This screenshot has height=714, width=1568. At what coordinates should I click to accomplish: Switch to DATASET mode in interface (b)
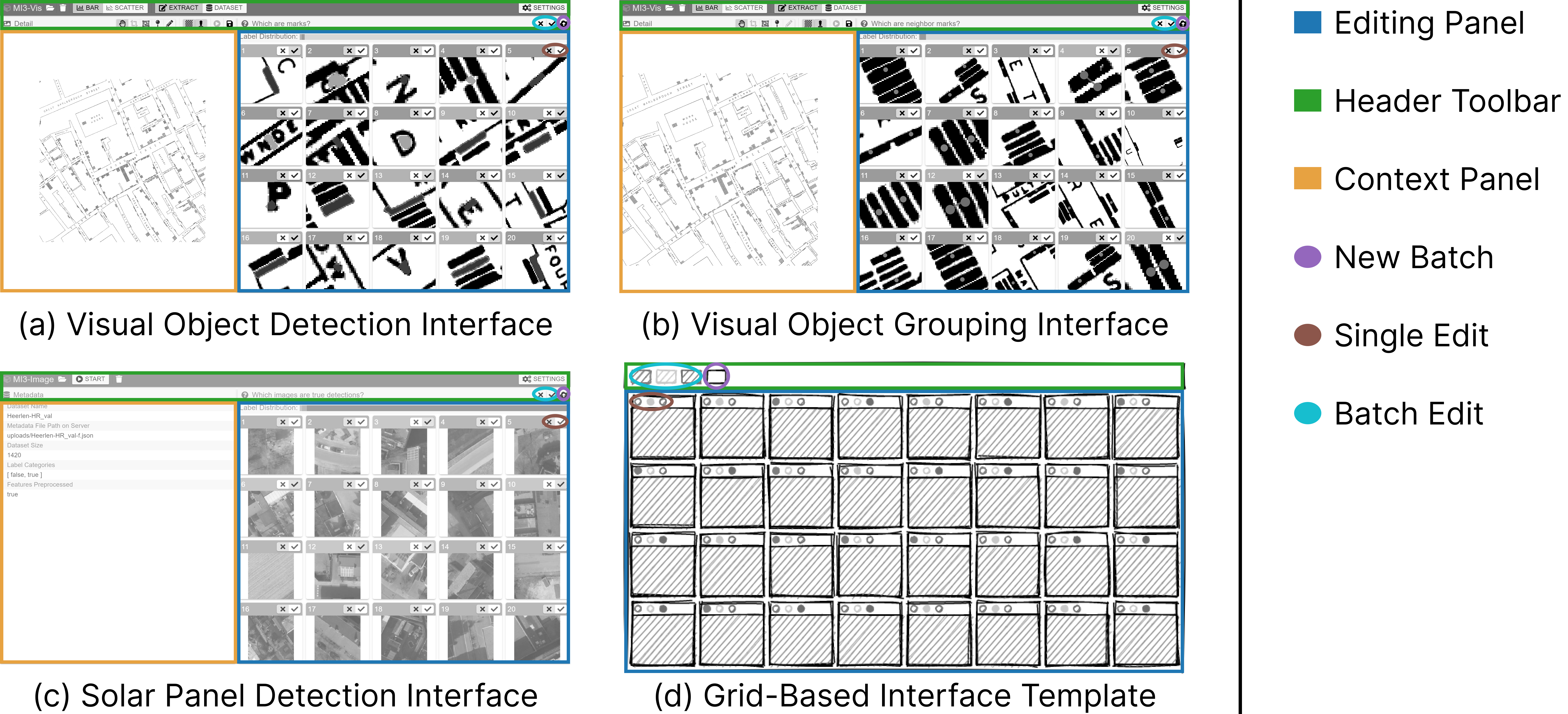coord(844,8)
